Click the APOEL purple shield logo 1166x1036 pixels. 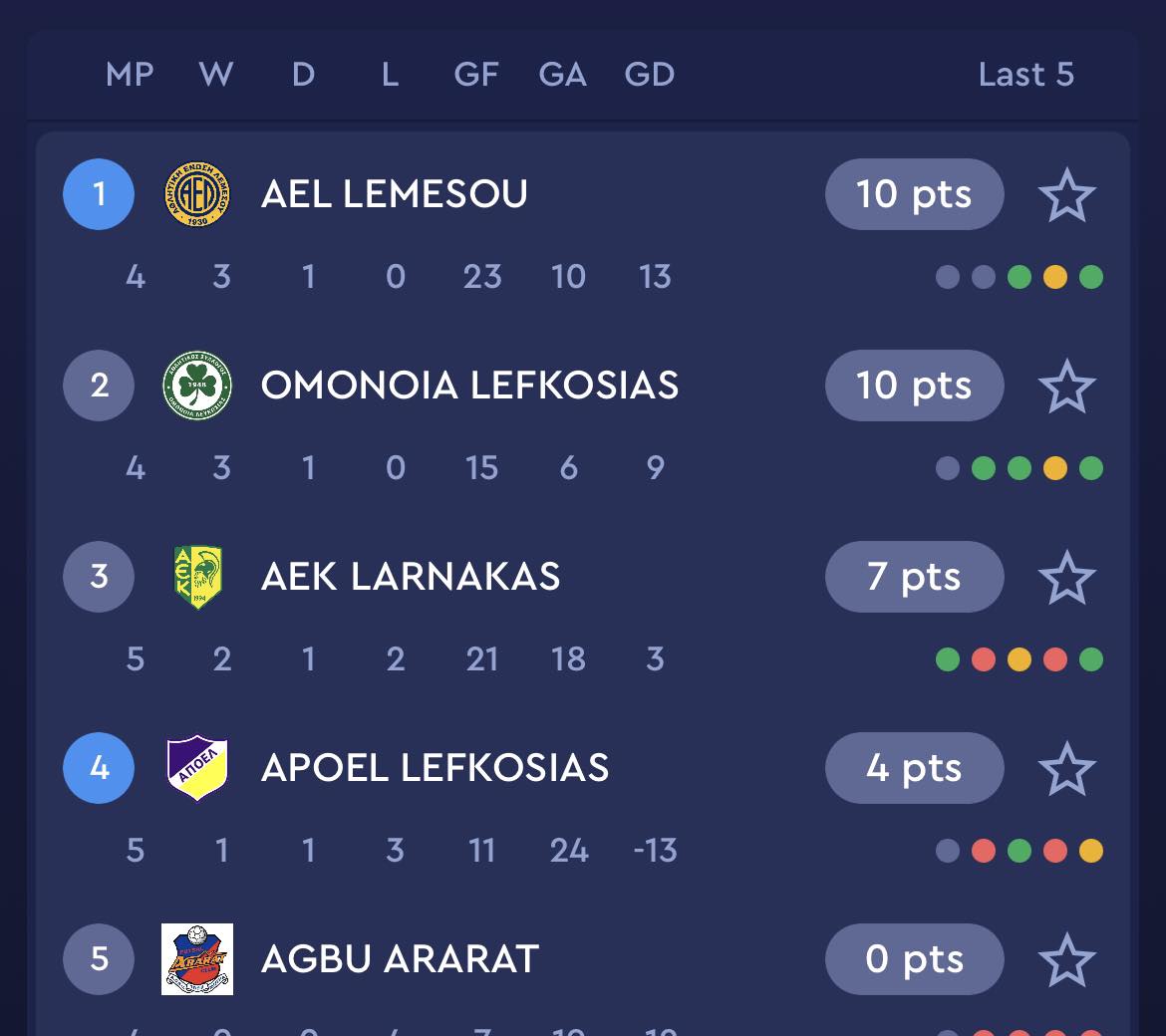tap(197, 768)
